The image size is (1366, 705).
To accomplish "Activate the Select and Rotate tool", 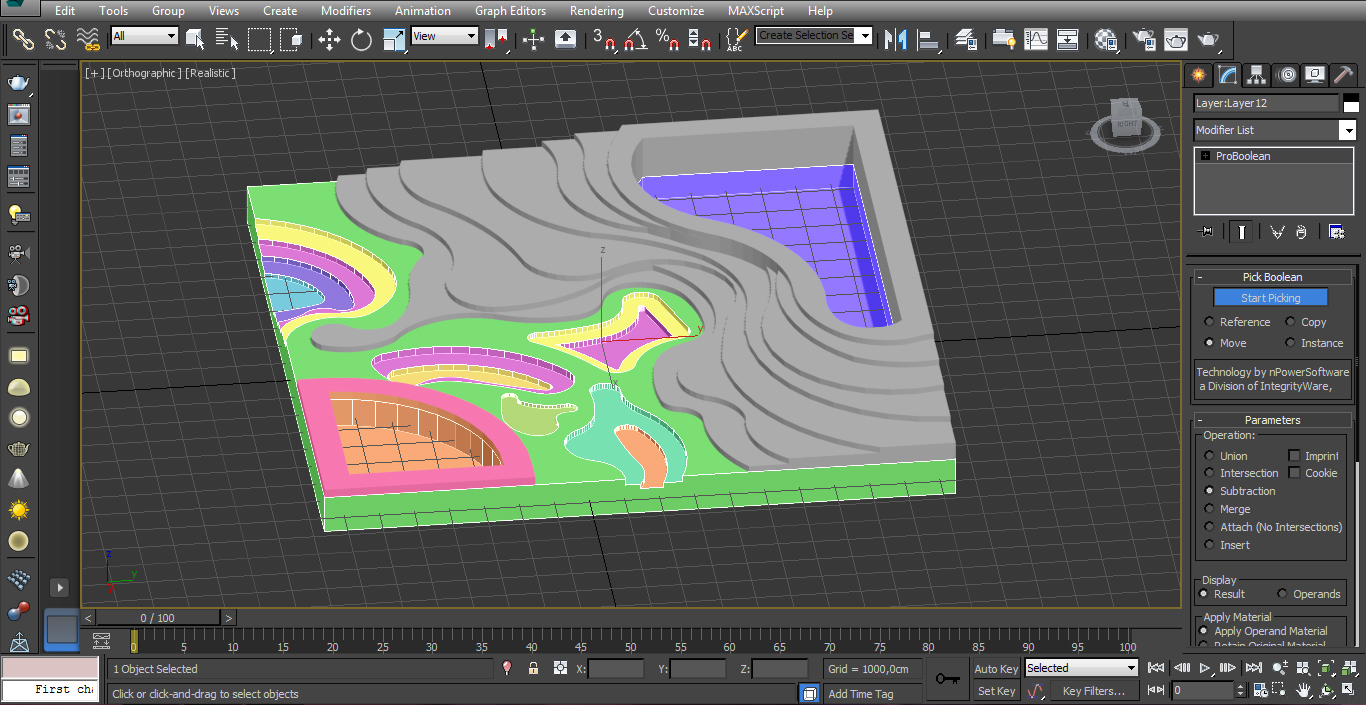I will [x=361, y=39].
